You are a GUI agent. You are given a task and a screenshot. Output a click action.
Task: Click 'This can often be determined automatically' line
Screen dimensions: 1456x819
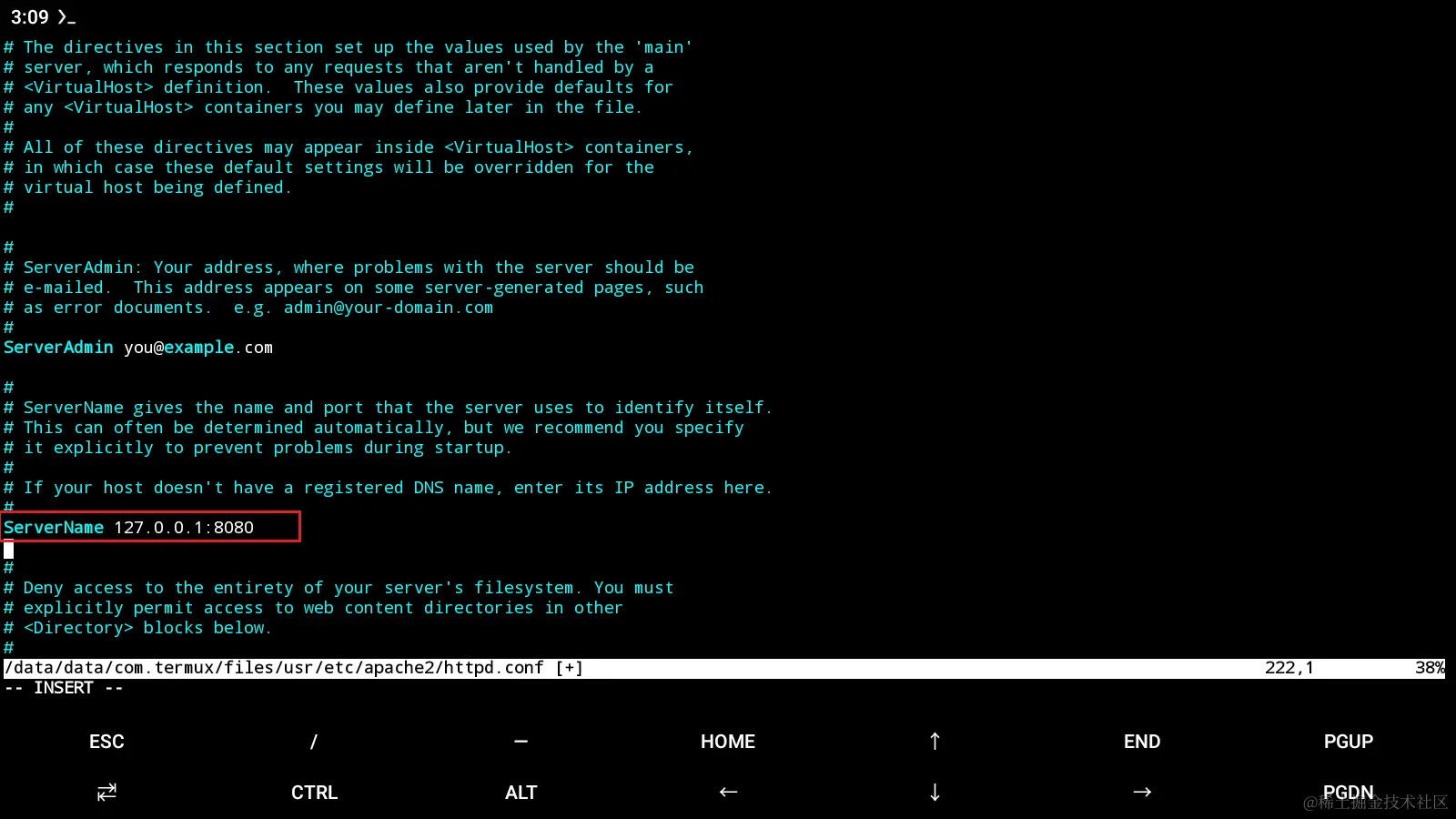pyautogui.click(x=374, y=428)
